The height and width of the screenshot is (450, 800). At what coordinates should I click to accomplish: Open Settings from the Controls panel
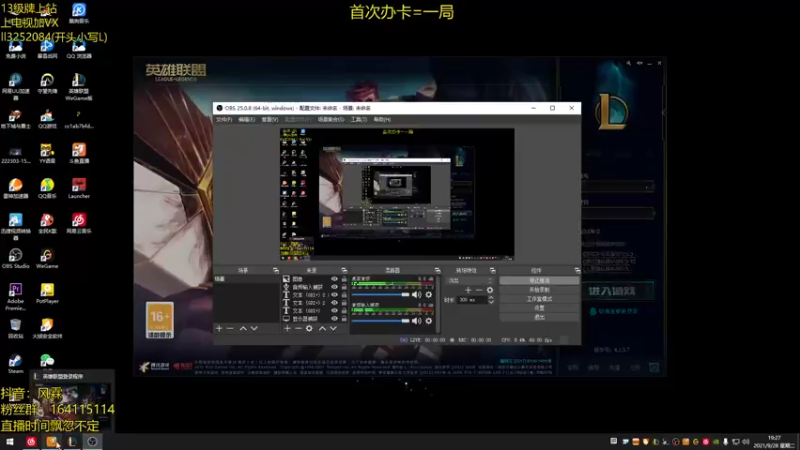[x=539, y=308]
